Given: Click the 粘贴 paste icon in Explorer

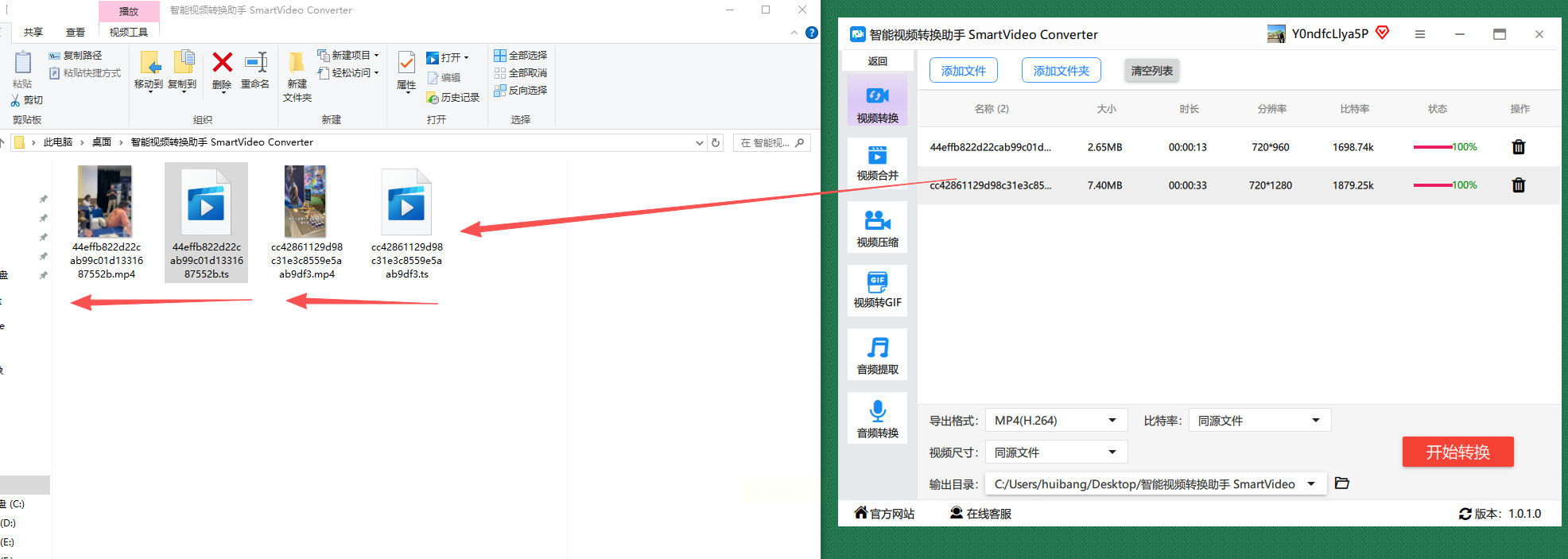Looking at the screenshot, I should [x=22, y=62].
